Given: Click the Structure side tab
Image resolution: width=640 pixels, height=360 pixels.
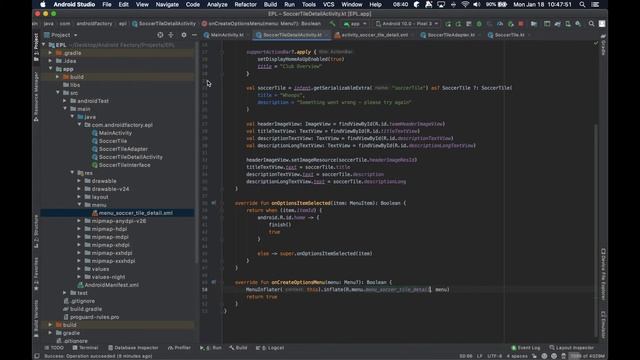Looking at the screenshot, I should point(36,231).
